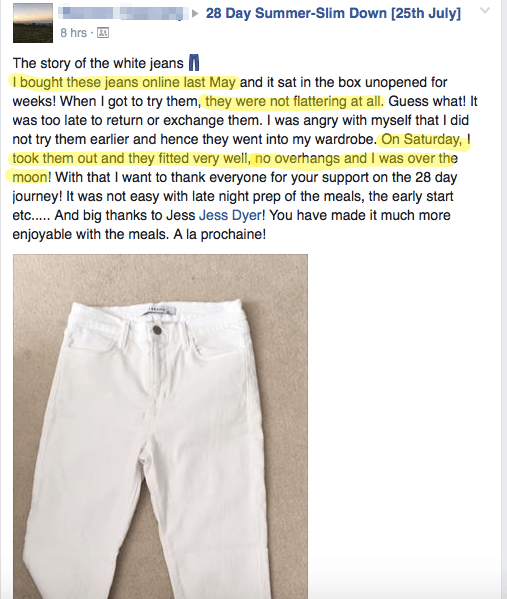Open the white jeans photo

tap(160, 426)
